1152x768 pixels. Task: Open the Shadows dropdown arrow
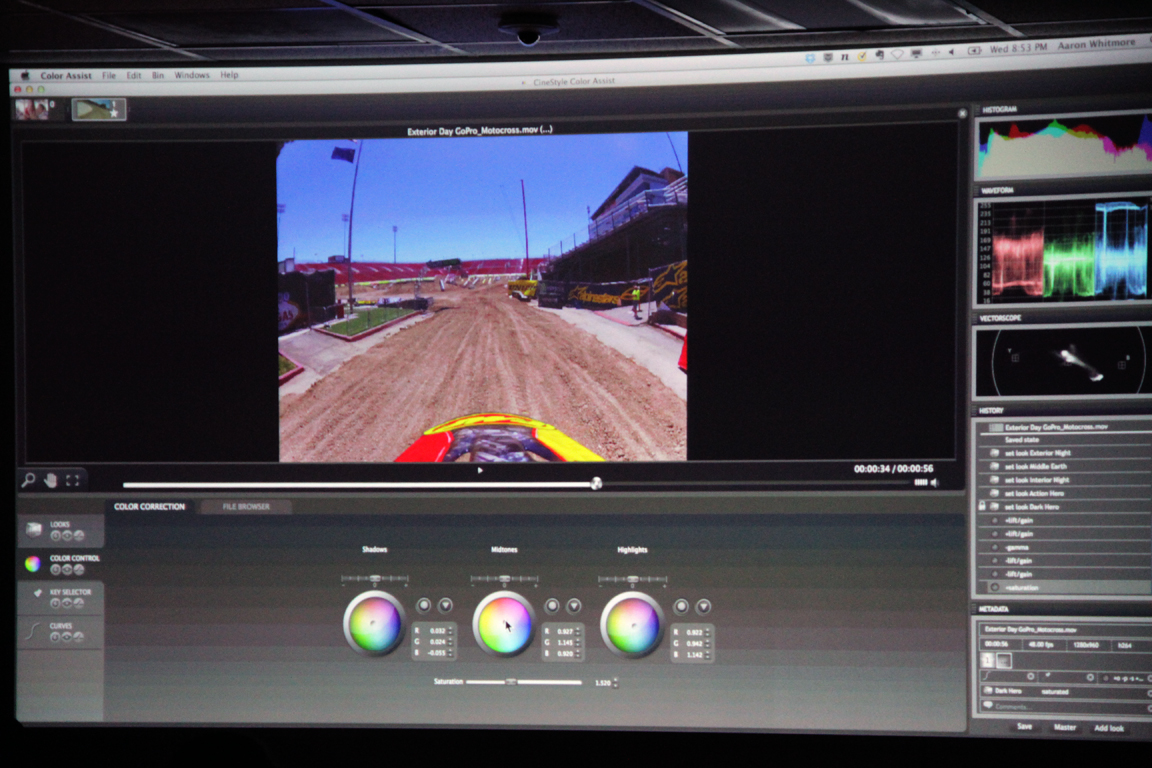[445, 605]
